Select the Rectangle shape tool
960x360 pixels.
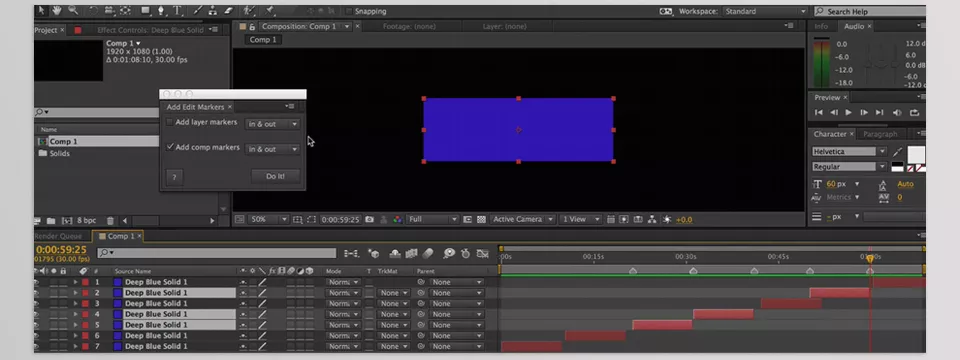[x=146, y=10]
